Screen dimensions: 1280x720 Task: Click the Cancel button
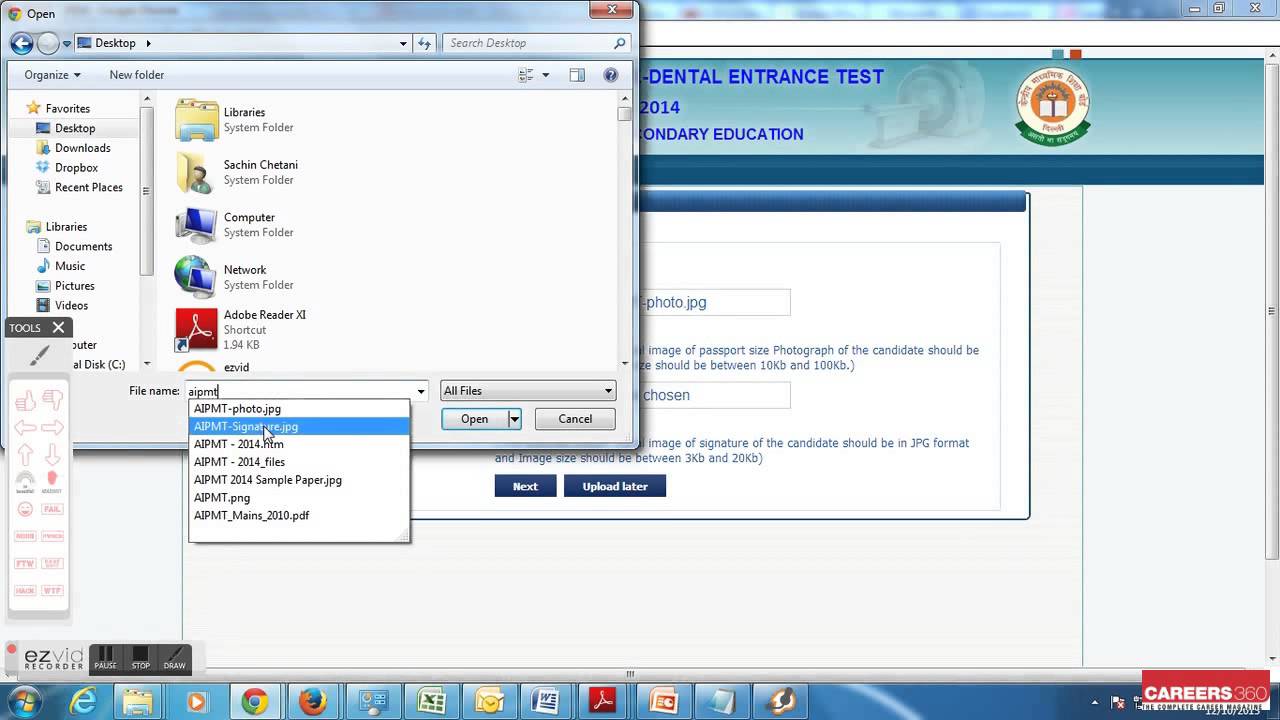pyautogui.click(x=575, y=419)
